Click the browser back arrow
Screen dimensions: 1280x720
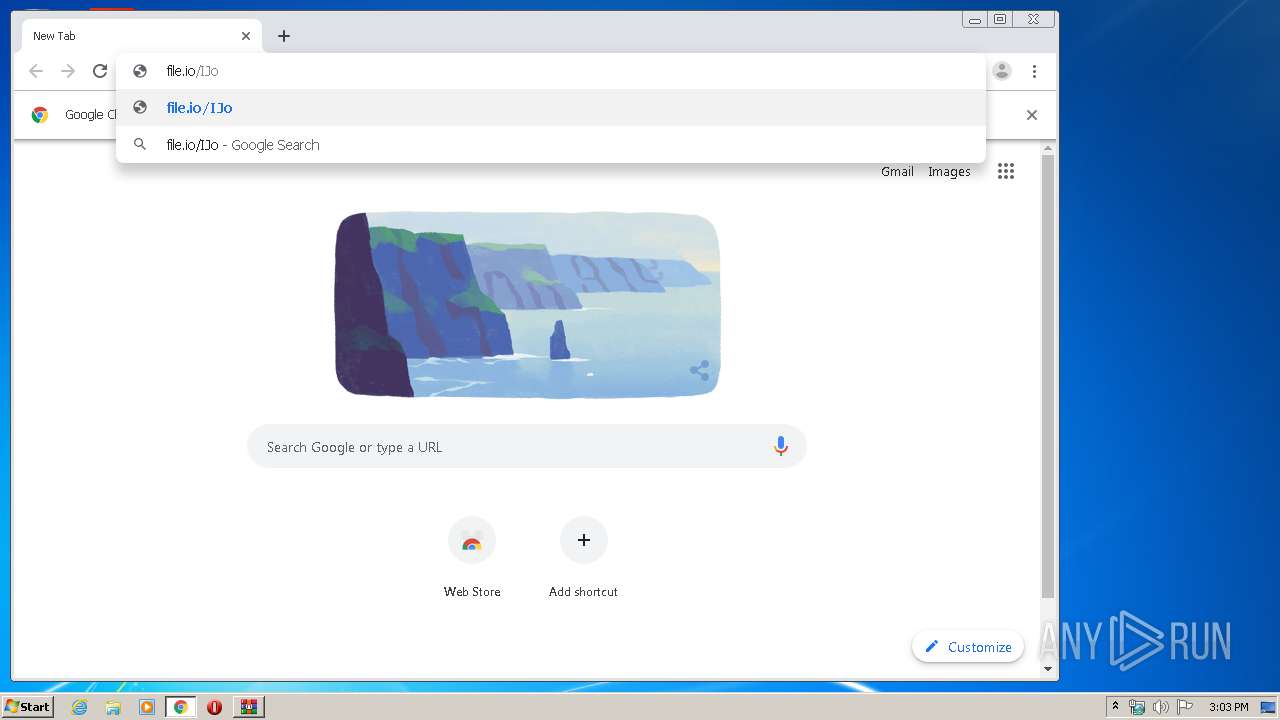36,71
